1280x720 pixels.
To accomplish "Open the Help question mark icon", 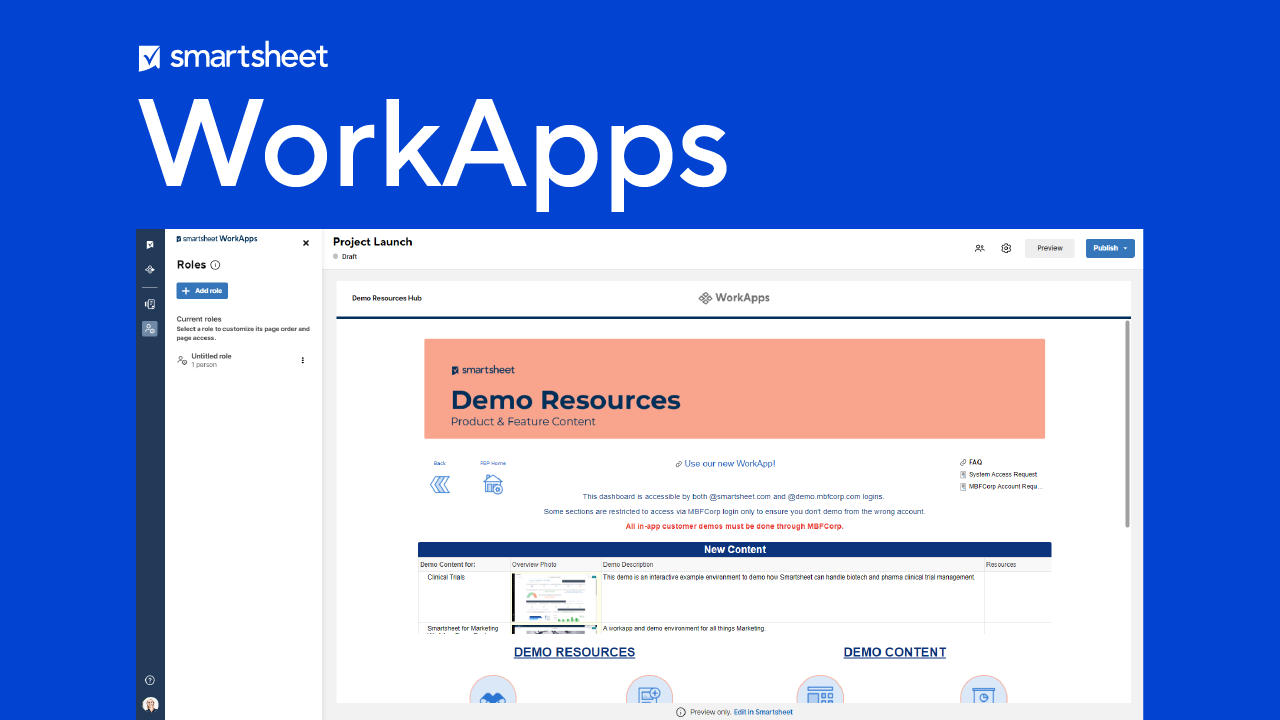I will (150, 680).
